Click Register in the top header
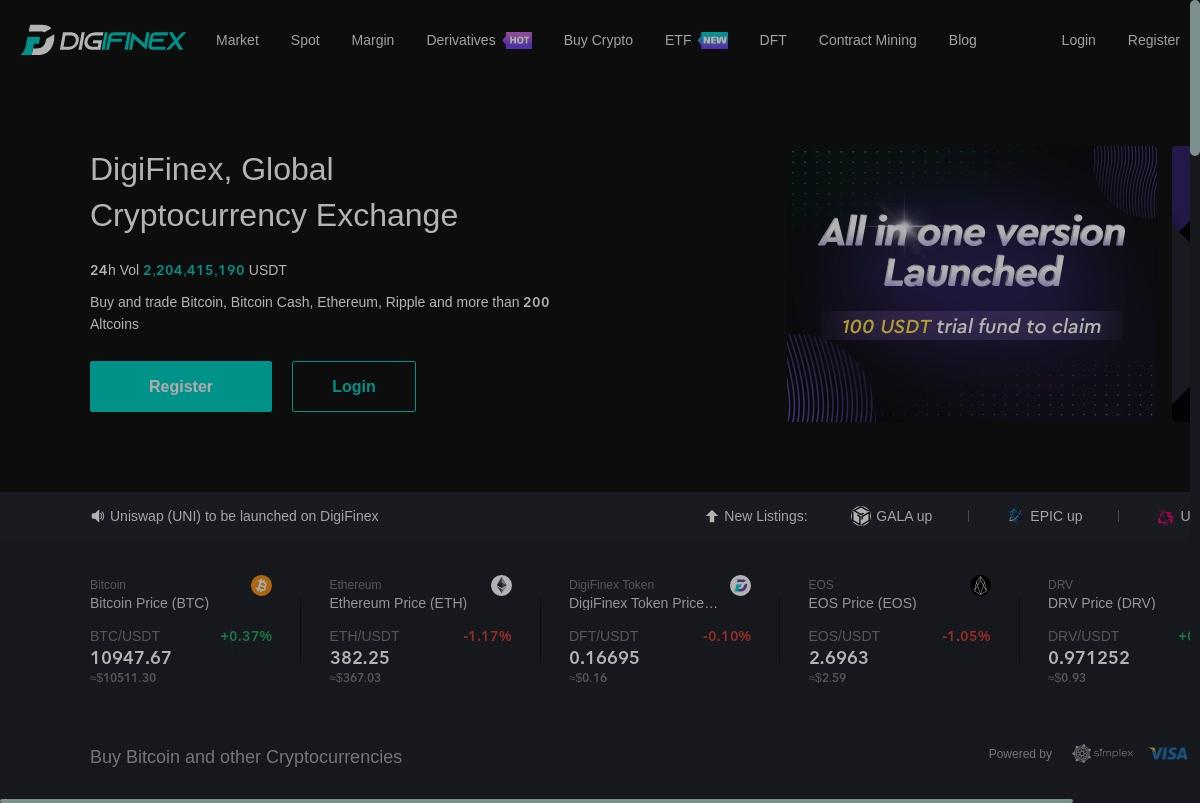The height and width of the screenshot is (803, 1200). [x=1153, y=40]
